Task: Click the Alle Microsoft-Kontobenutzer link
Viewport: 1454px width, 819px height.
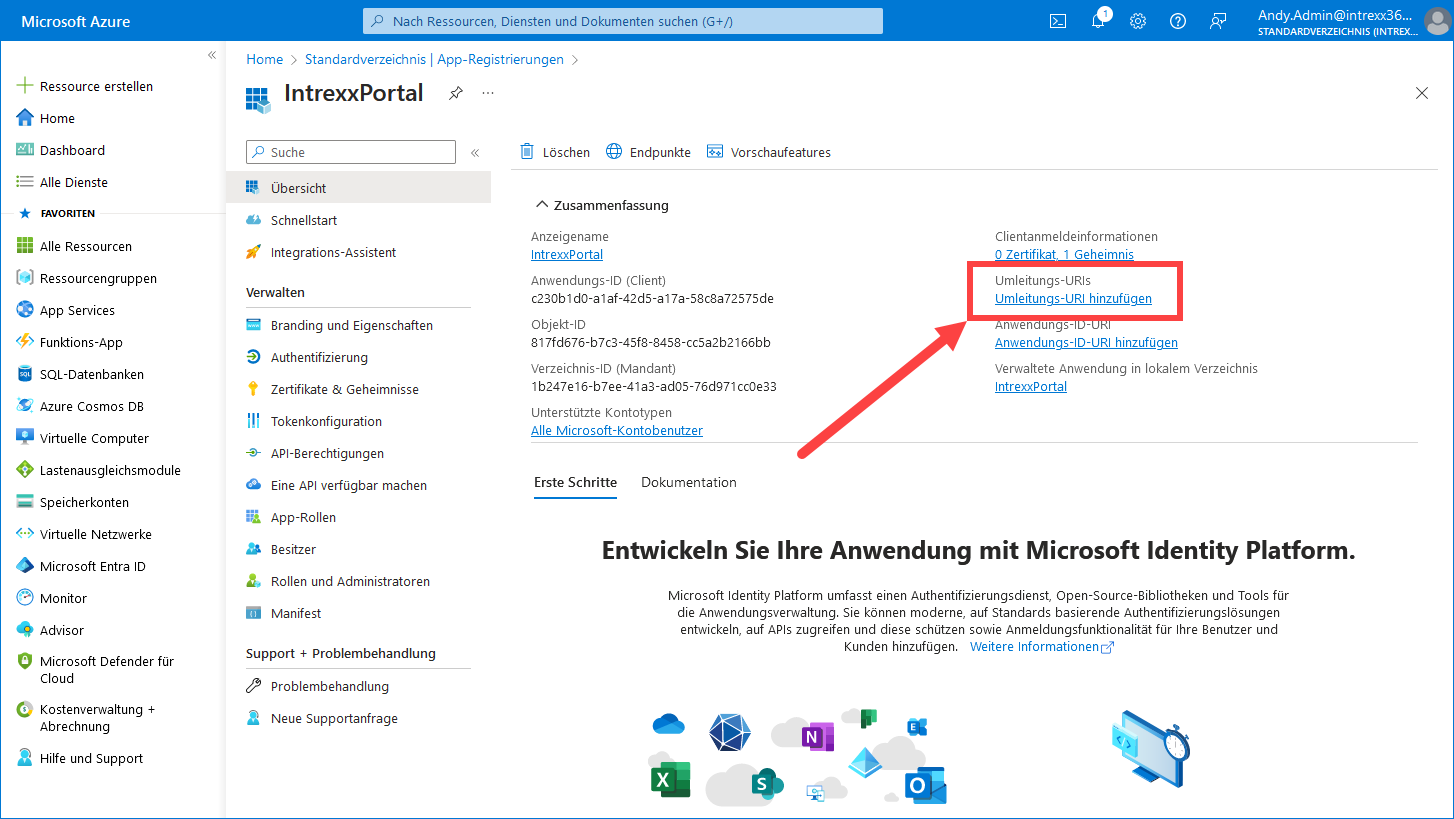Action: 617,430
